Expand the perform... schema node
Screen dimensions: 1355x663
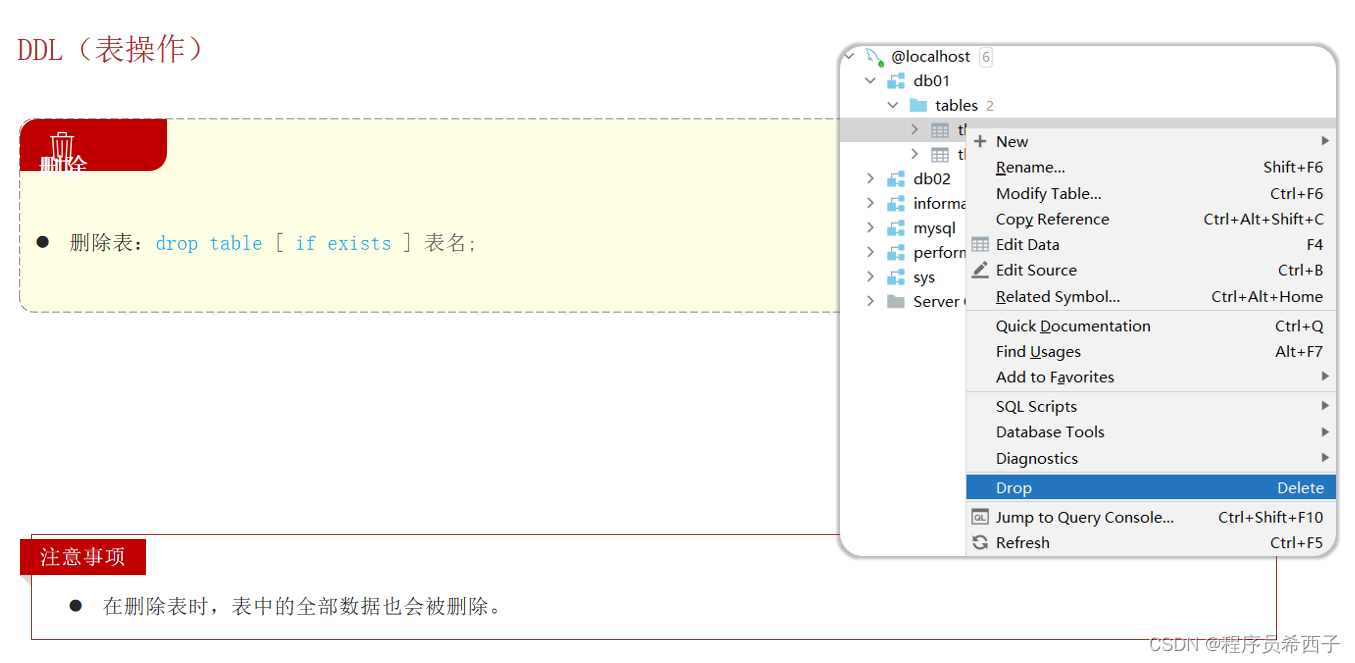tap(871, 252)
